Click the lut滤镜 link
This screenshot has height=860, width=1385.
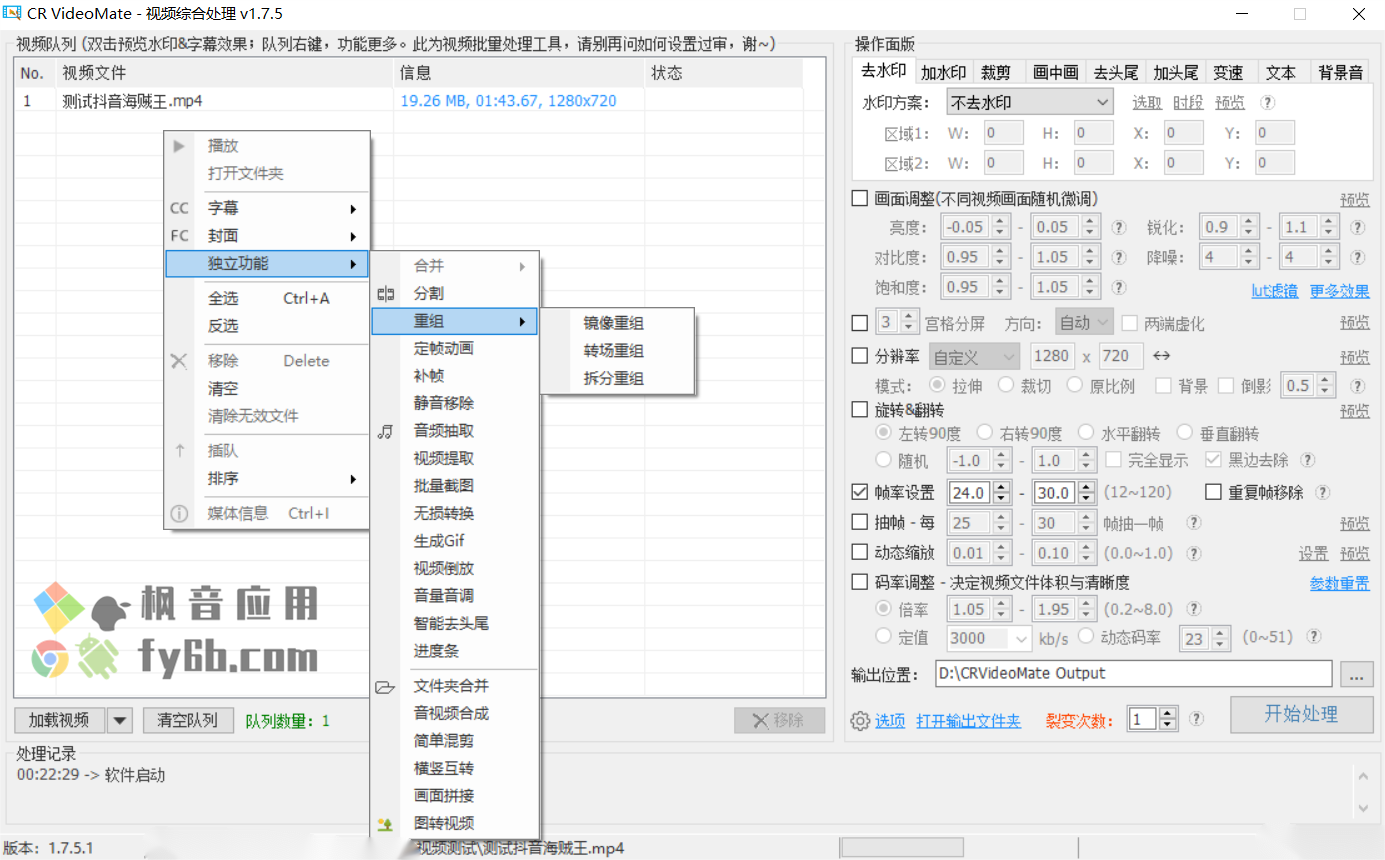click(1275, 291)
